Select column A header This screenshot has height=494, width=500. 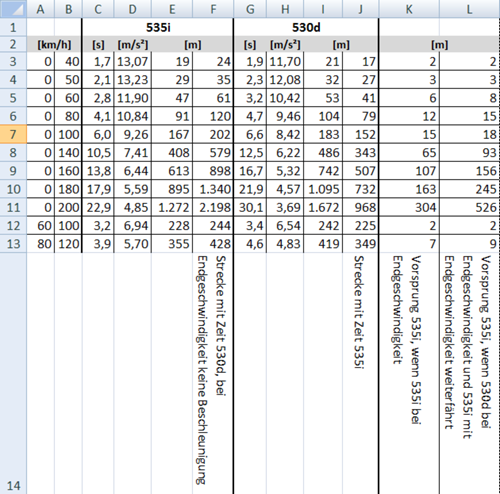coord(40,9)
